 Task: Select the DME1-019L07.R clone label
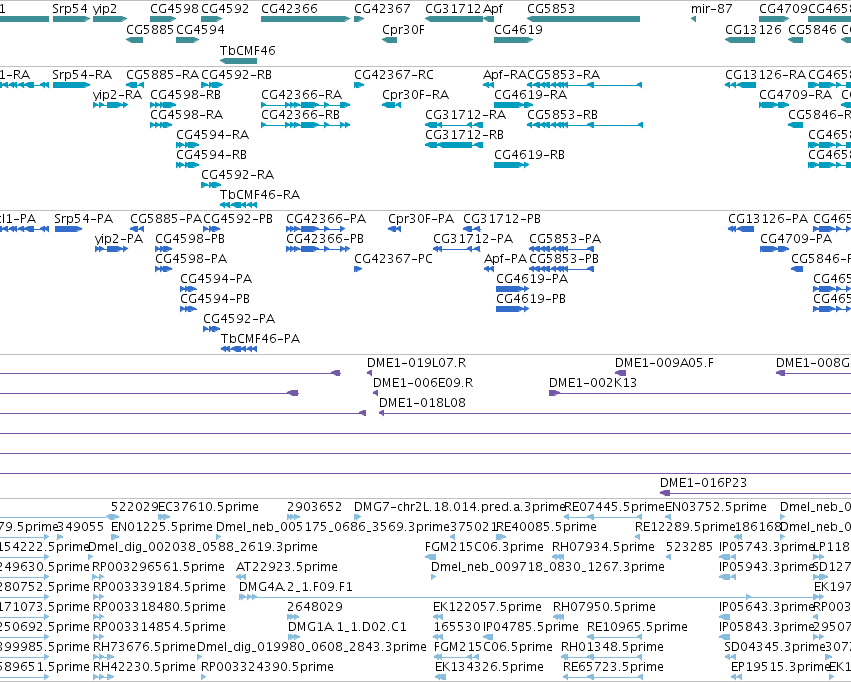click(416, 364)
